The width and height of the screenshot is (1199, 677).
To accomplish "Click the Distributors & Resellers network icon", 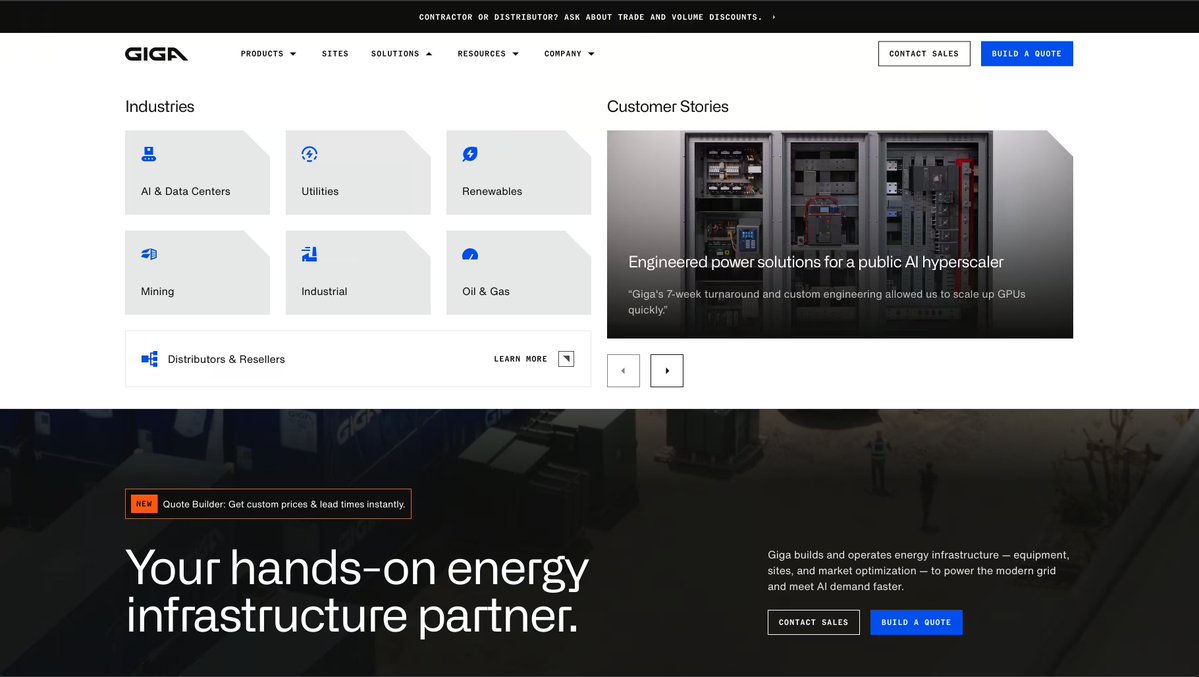I will point(149,359).
